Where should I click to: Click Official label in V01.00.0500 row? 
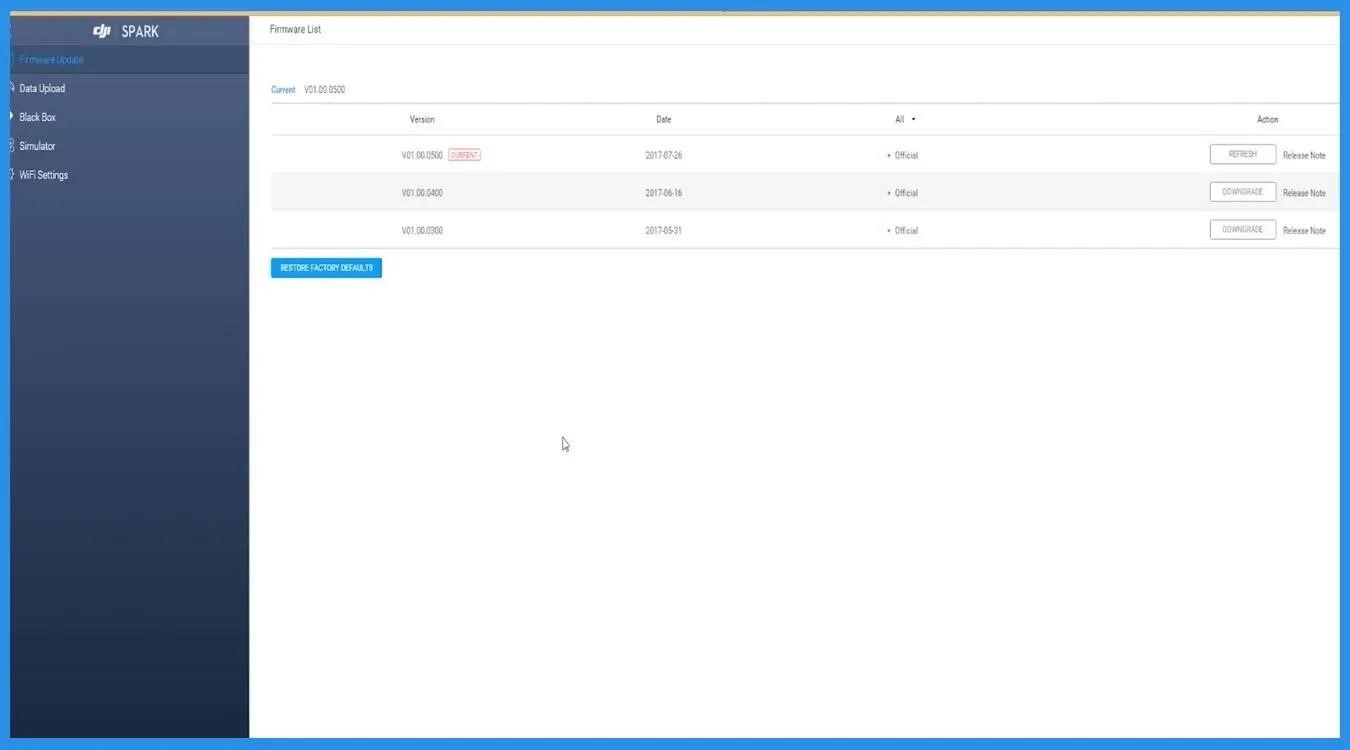[x=906, y=156]
